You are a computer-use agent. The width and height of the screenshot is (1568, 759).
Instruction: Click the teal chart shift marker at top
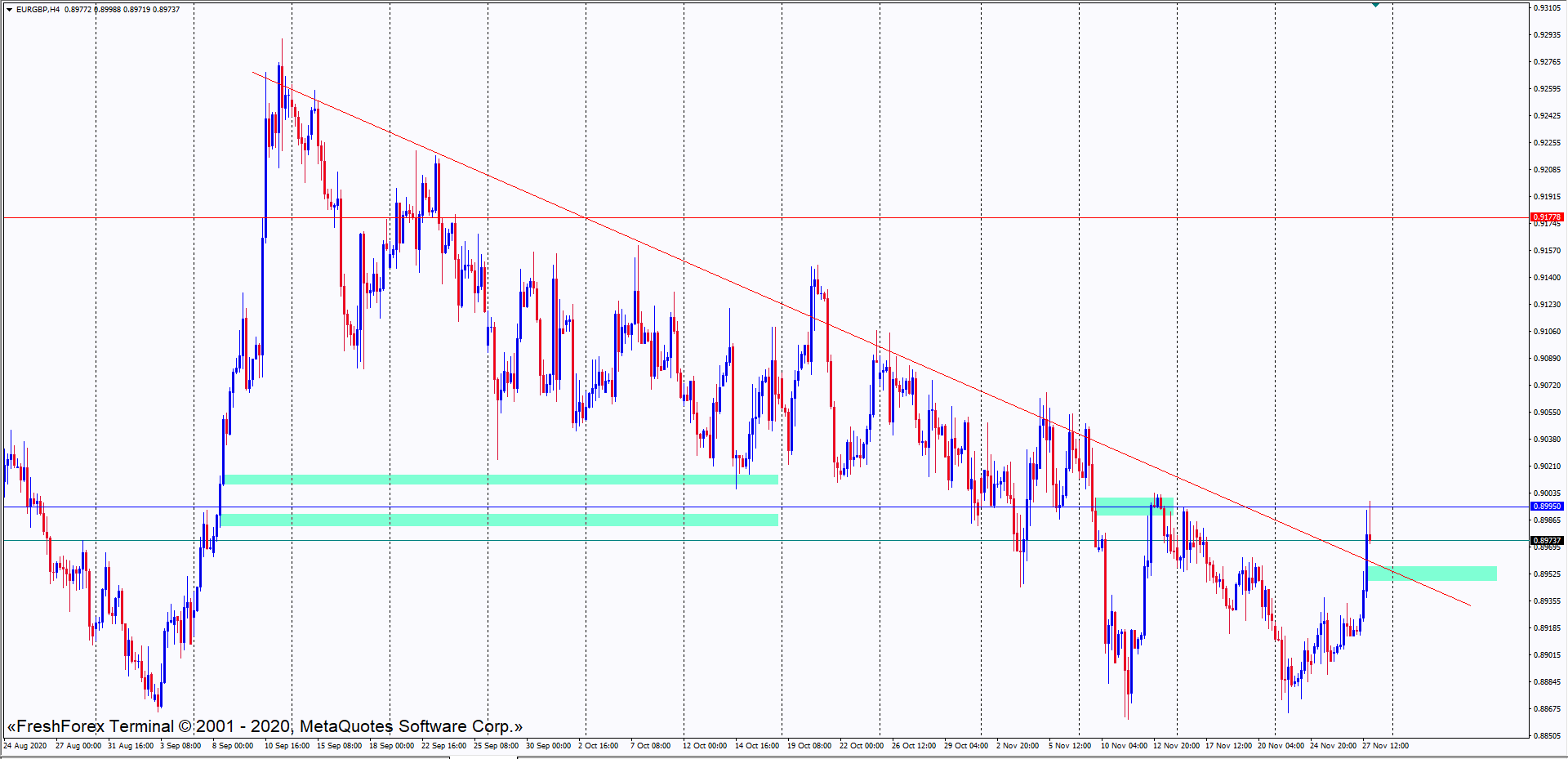[x=1375, y=5]
